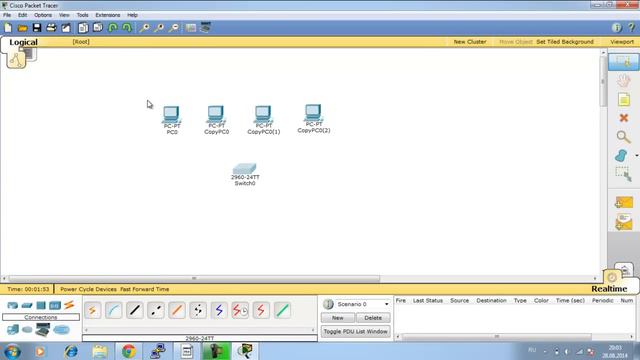Viewport: 640px width, 360px height.
Task: Expand the Draw Polygon tool arrow
Action: 636,156
